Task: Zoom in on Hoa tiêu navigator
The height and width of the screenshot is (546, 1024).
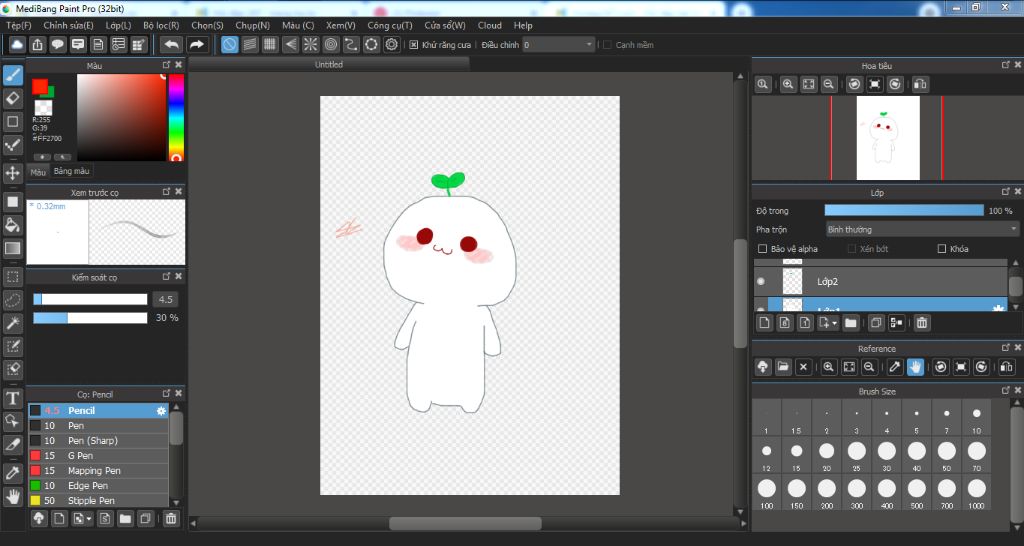Action: (788, 84)
